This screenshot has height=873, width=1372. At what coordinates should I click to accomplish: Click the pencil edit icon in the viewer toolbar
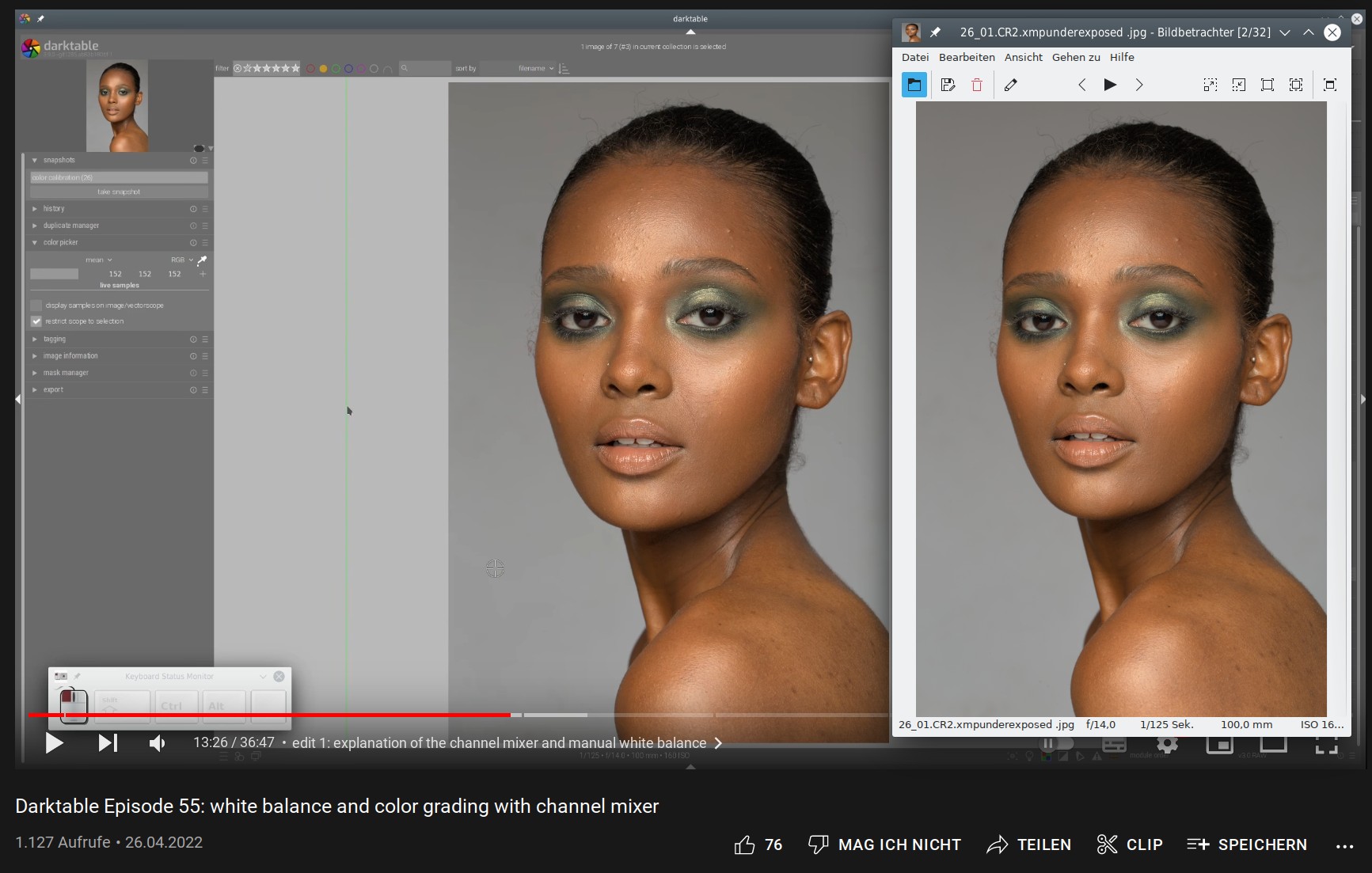pos(1010,85)
